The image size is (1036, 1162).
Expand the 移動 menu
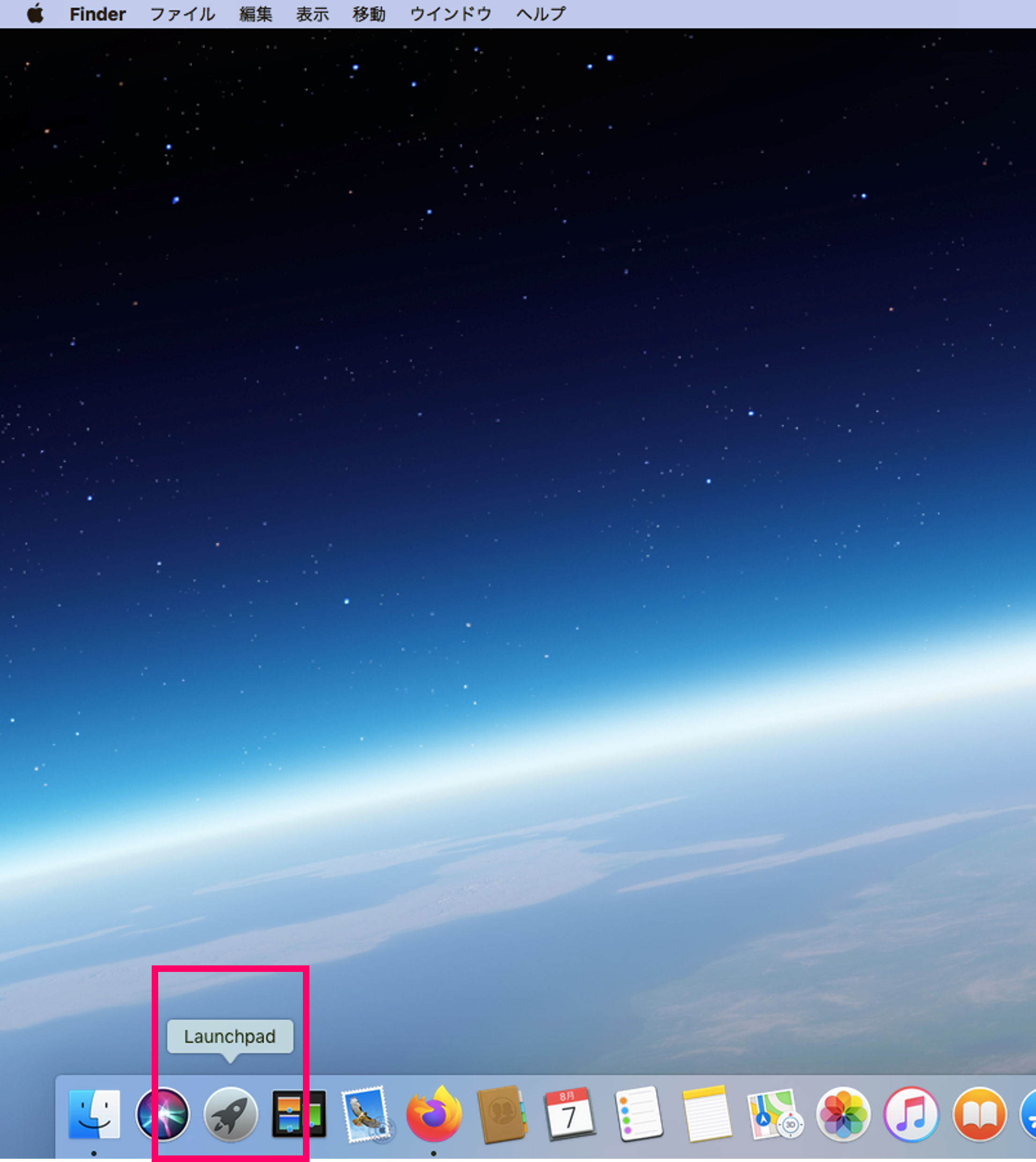point(369,14)
